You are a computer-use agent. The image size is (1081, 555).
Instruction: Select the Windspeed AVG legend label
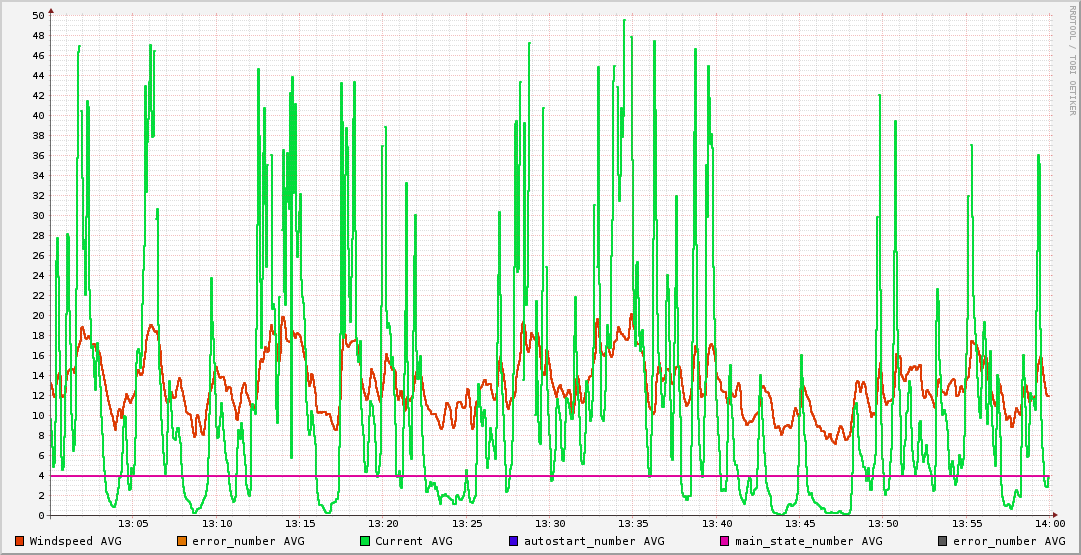(x=76, y=541)
